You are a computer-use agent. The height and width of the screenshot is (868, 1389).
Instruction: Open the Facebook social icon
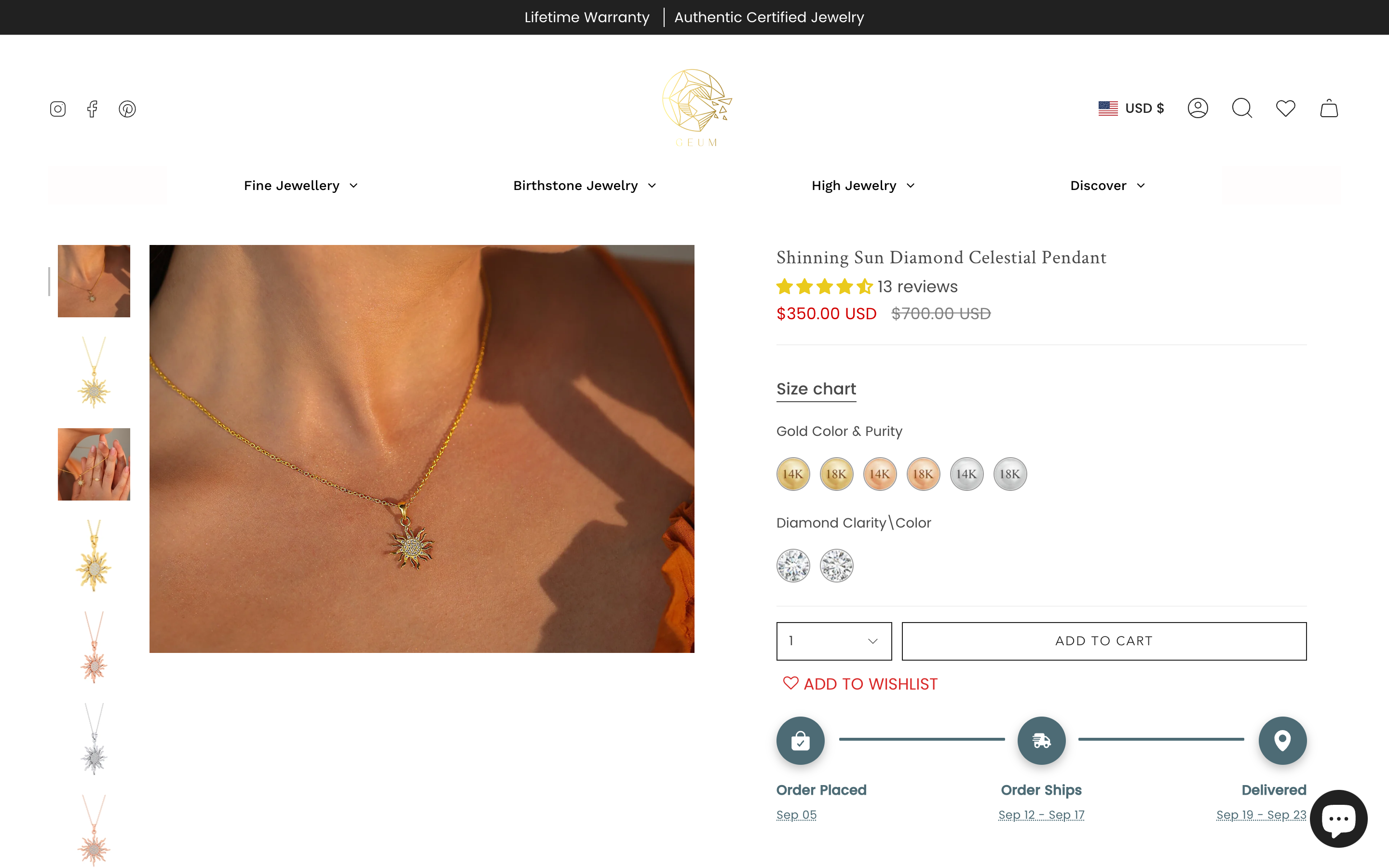92,108
